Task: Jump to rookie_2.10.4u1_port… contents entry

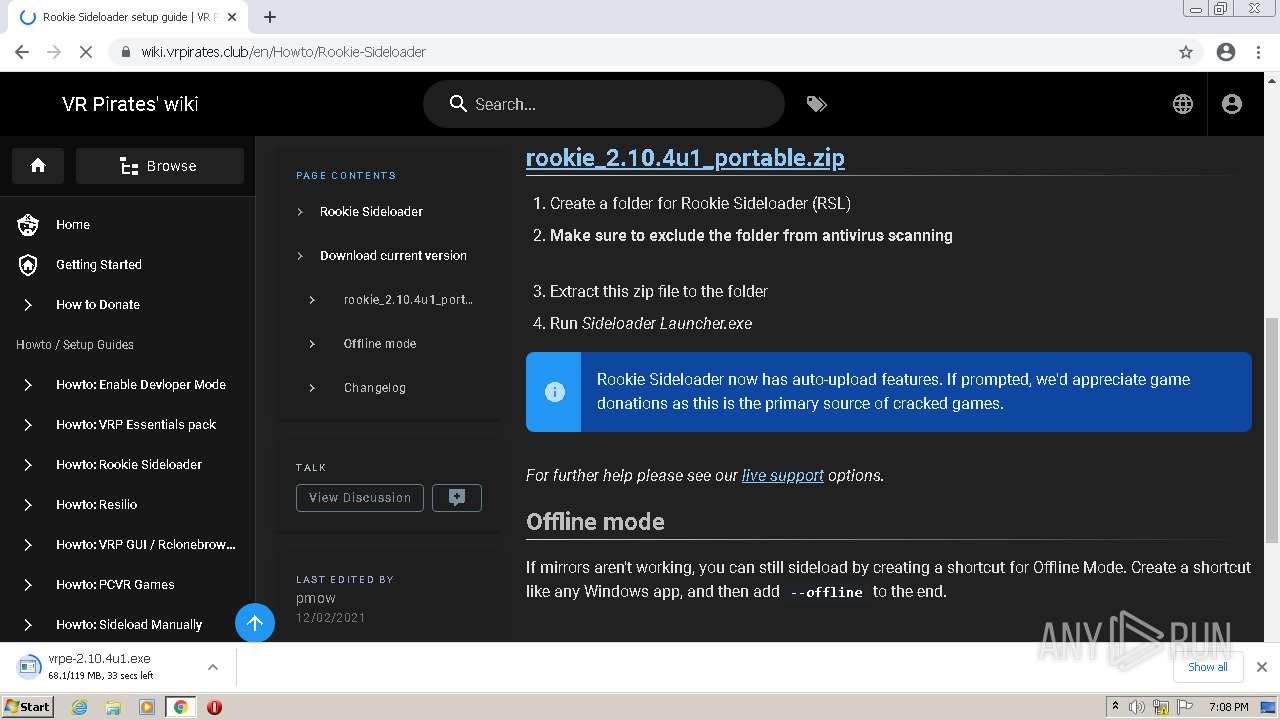Action: pos(408,299)
